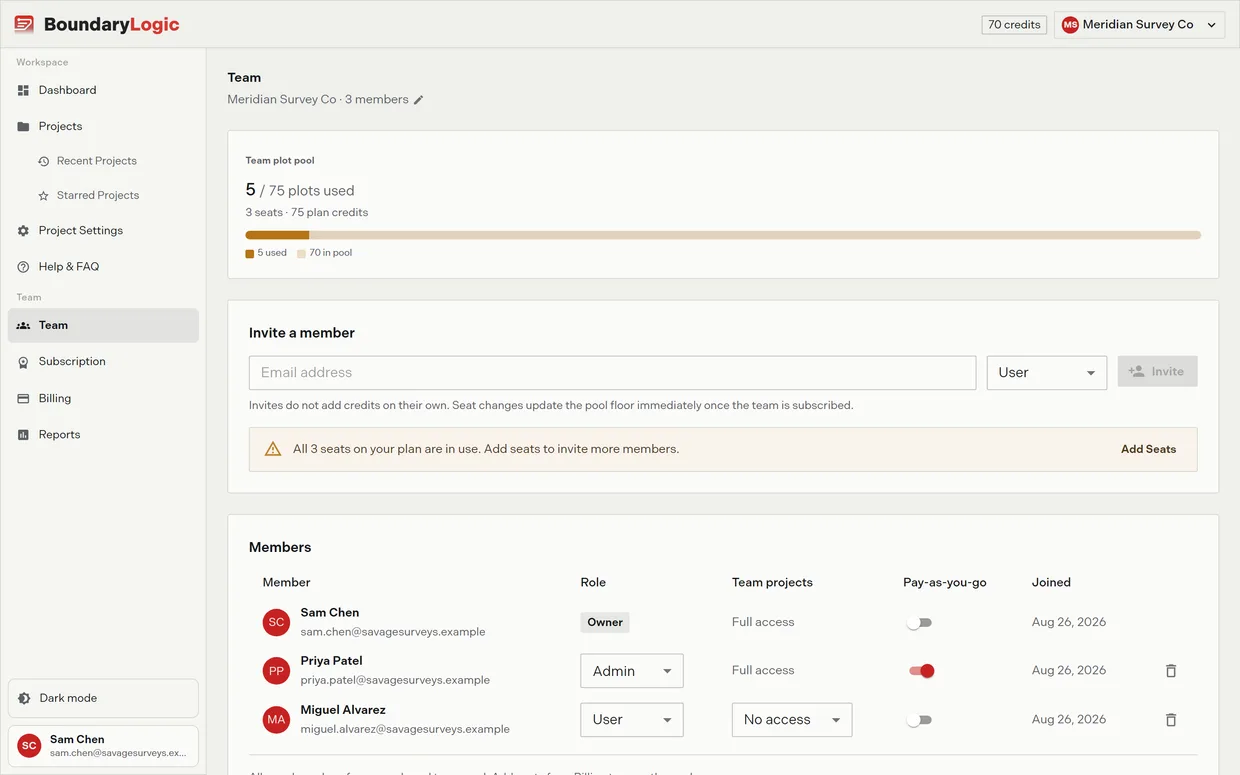Viewport: 1240px width, 775px height.
Task: Click the Dark mode moon icon
Action: pyautogui.click(x=25, y=698)
